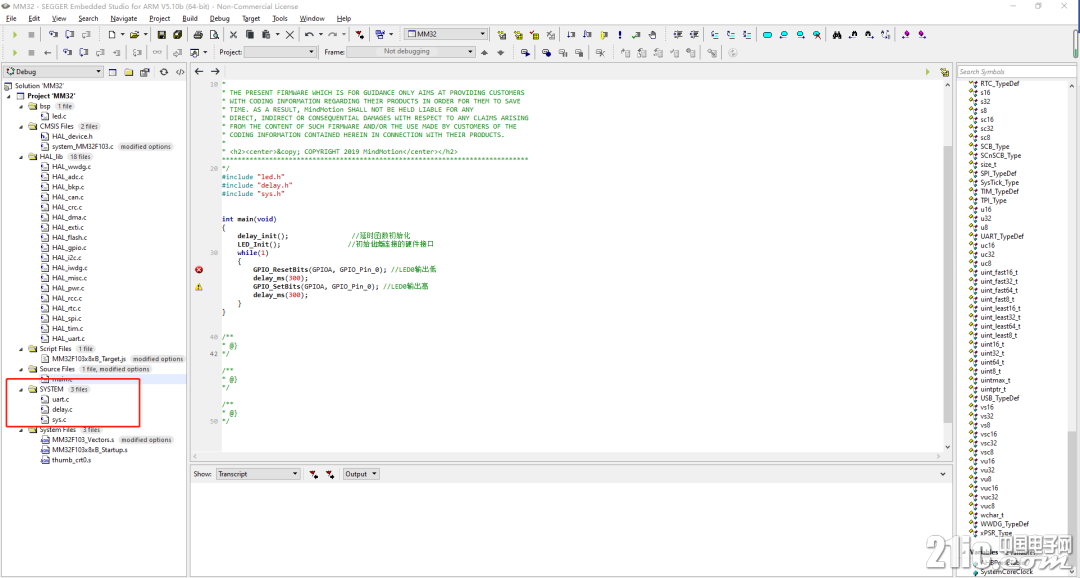This screenshot has width=1080, height=578.
Task: Redo the last undone edit
Action: tap(333, 34)
